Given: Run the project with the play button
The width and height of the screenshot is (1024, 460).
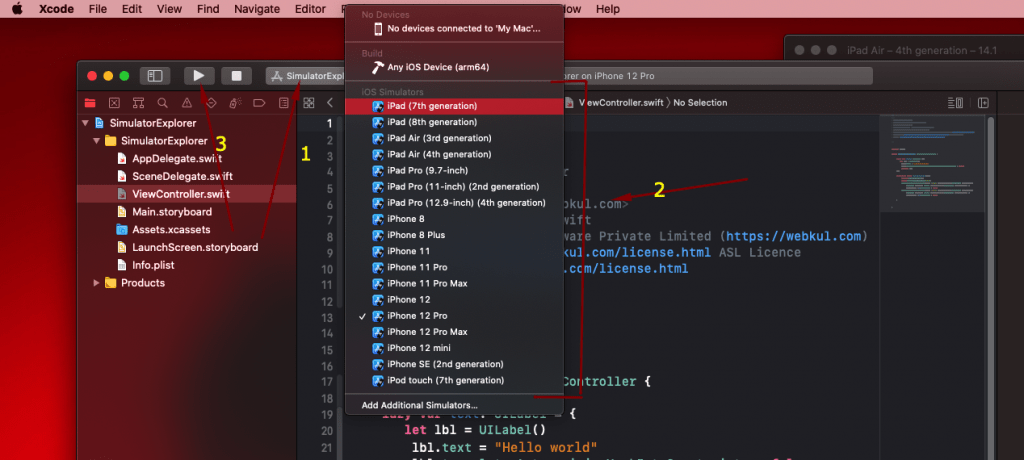Looking at the screenshot, I should 199,76.
